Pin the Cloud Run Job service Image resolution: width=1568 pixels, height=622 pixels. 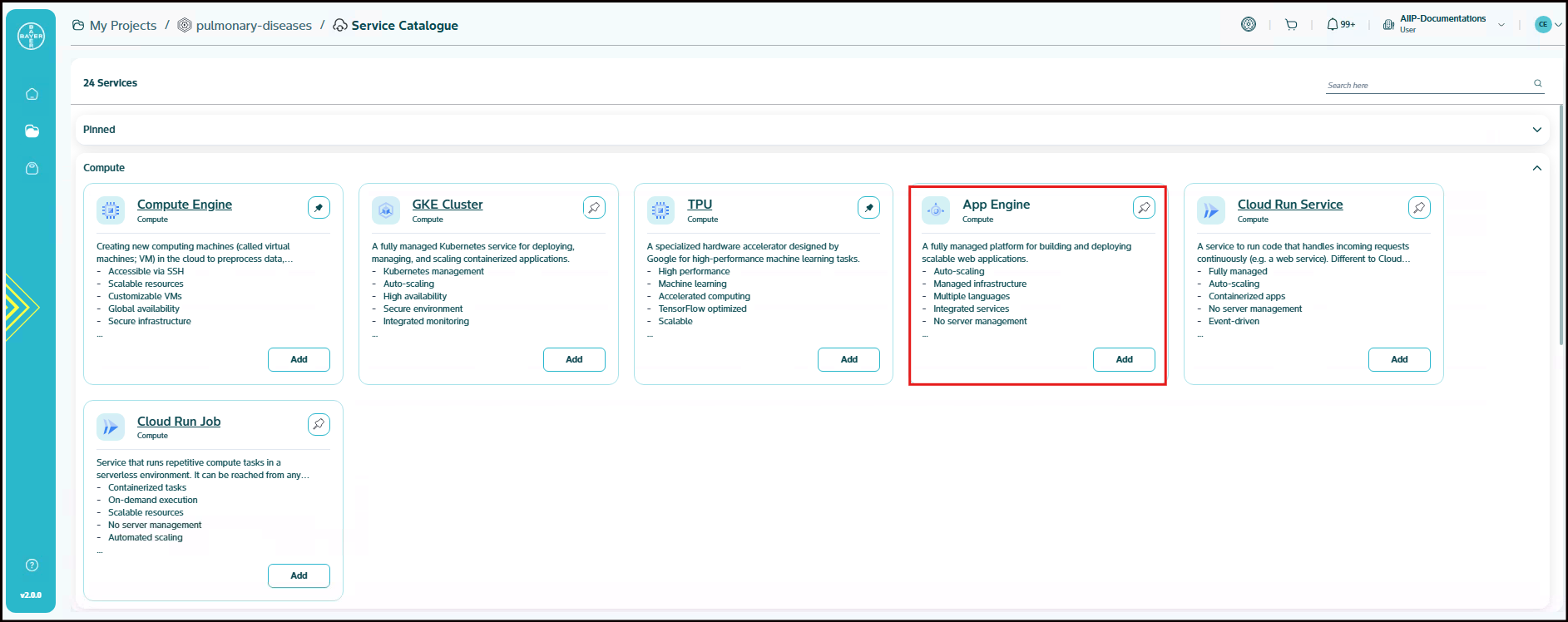[x=319, y=425]
